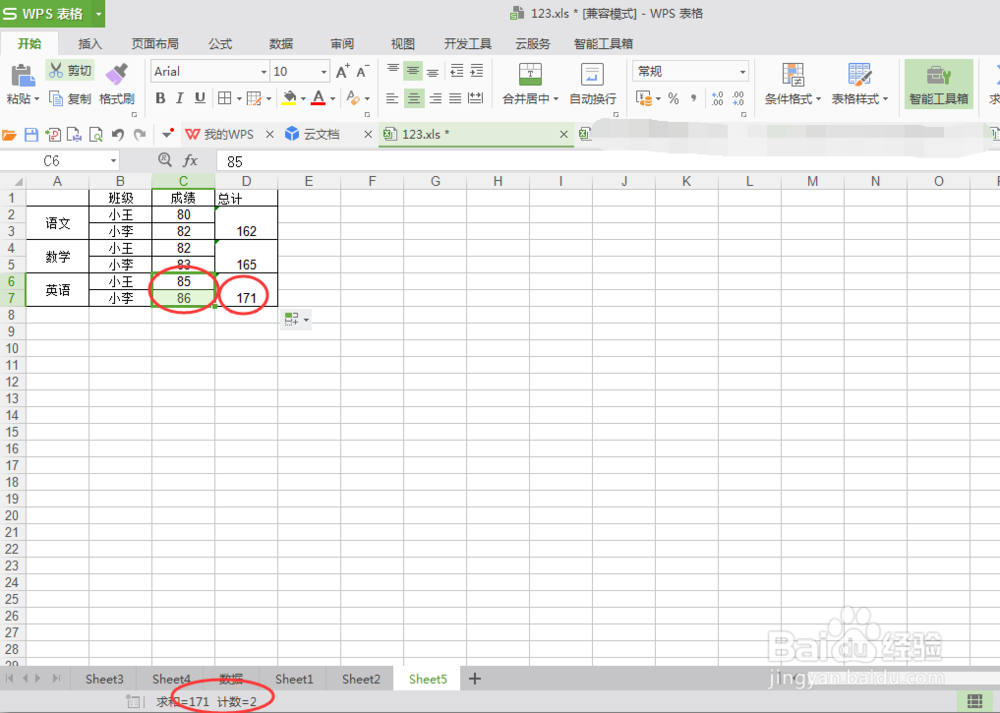1000x713 pixels.
Task: Apply comma thousands separator
Action: (694, 98)
